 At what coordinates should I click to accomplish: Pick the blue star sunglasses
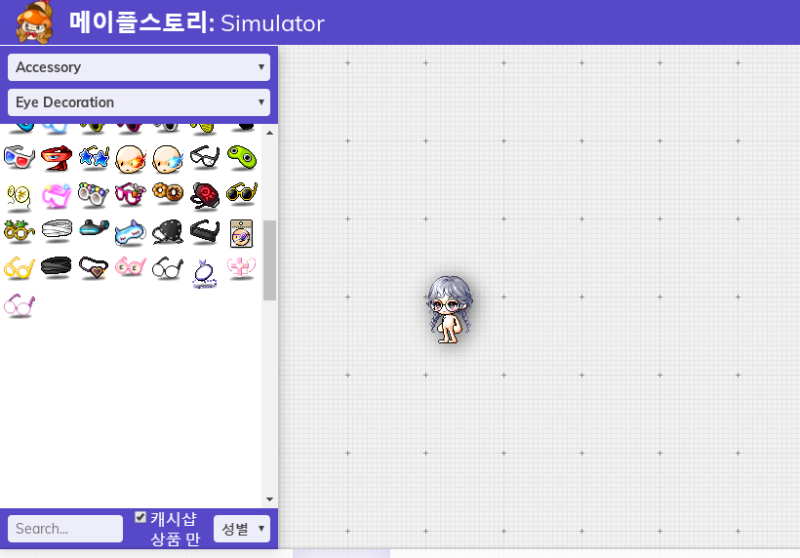(x=94, y=158)
